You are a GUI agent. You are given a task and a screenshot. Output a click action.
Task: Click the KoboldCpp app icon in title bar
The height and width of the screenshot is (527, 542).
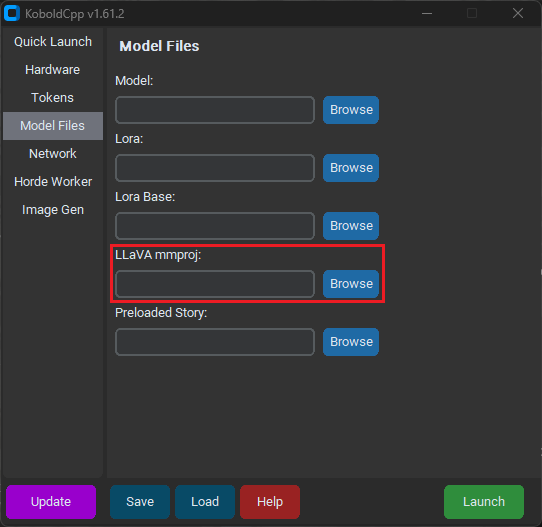point(12,13)
